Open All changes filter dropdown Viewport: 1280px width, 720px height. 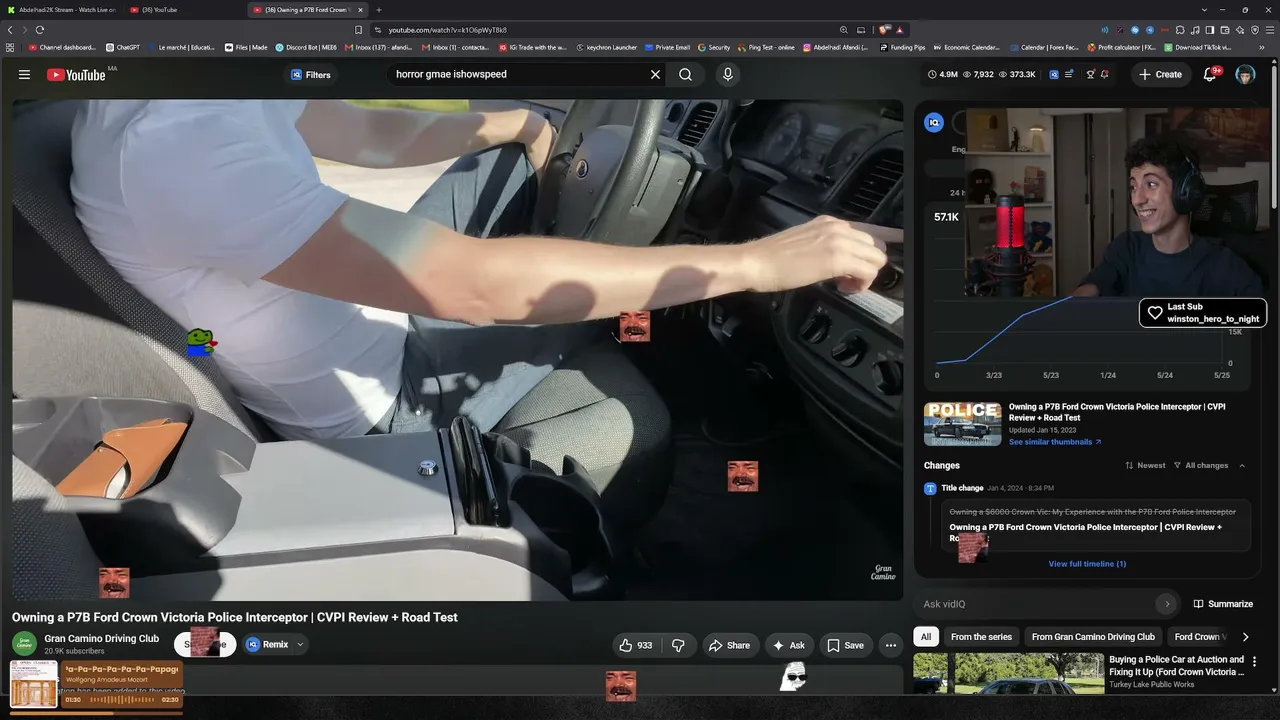(1201, 466)
